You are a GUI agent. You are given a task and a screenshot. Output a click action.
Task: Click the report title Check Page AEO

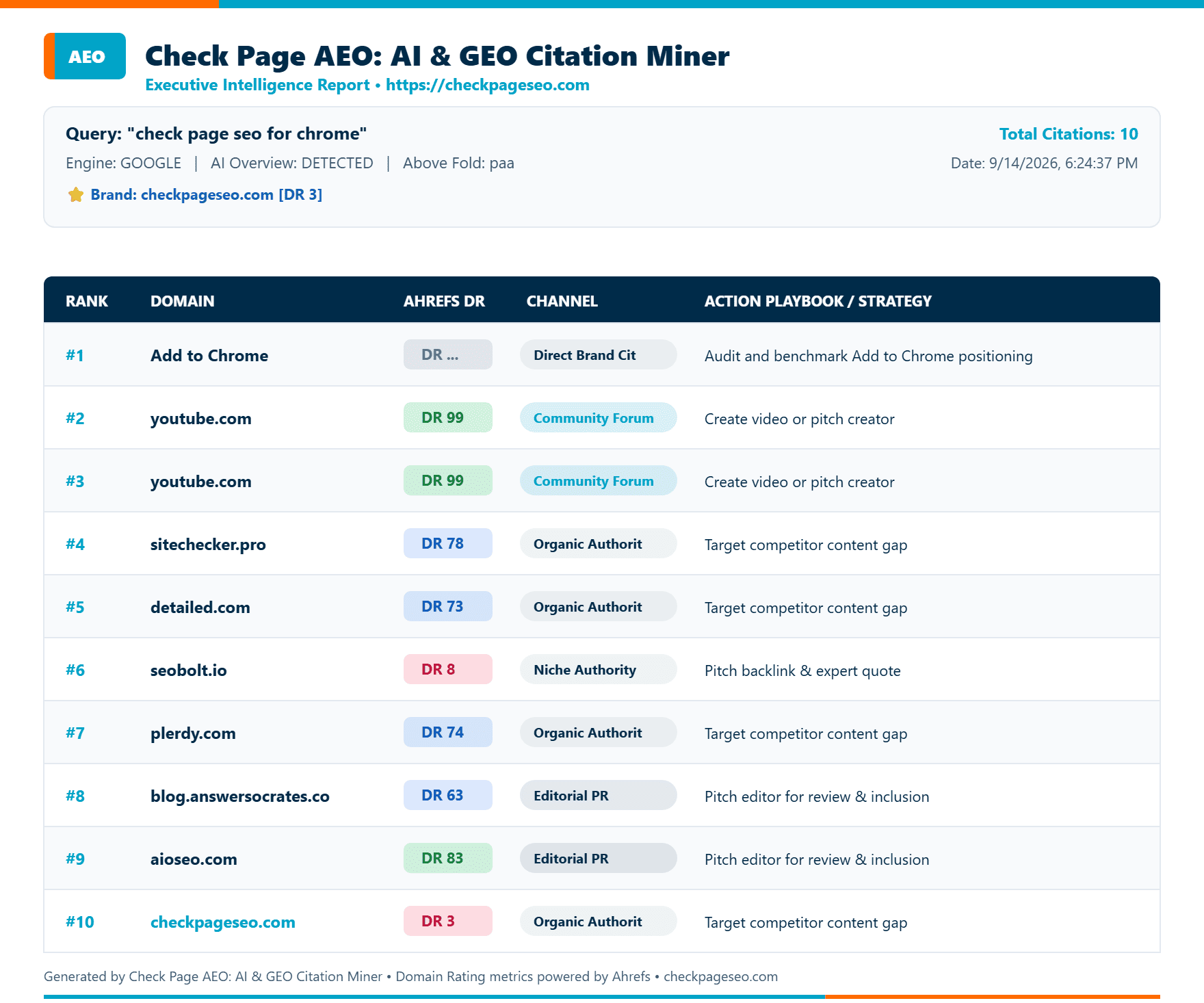[x=437, y=55]
